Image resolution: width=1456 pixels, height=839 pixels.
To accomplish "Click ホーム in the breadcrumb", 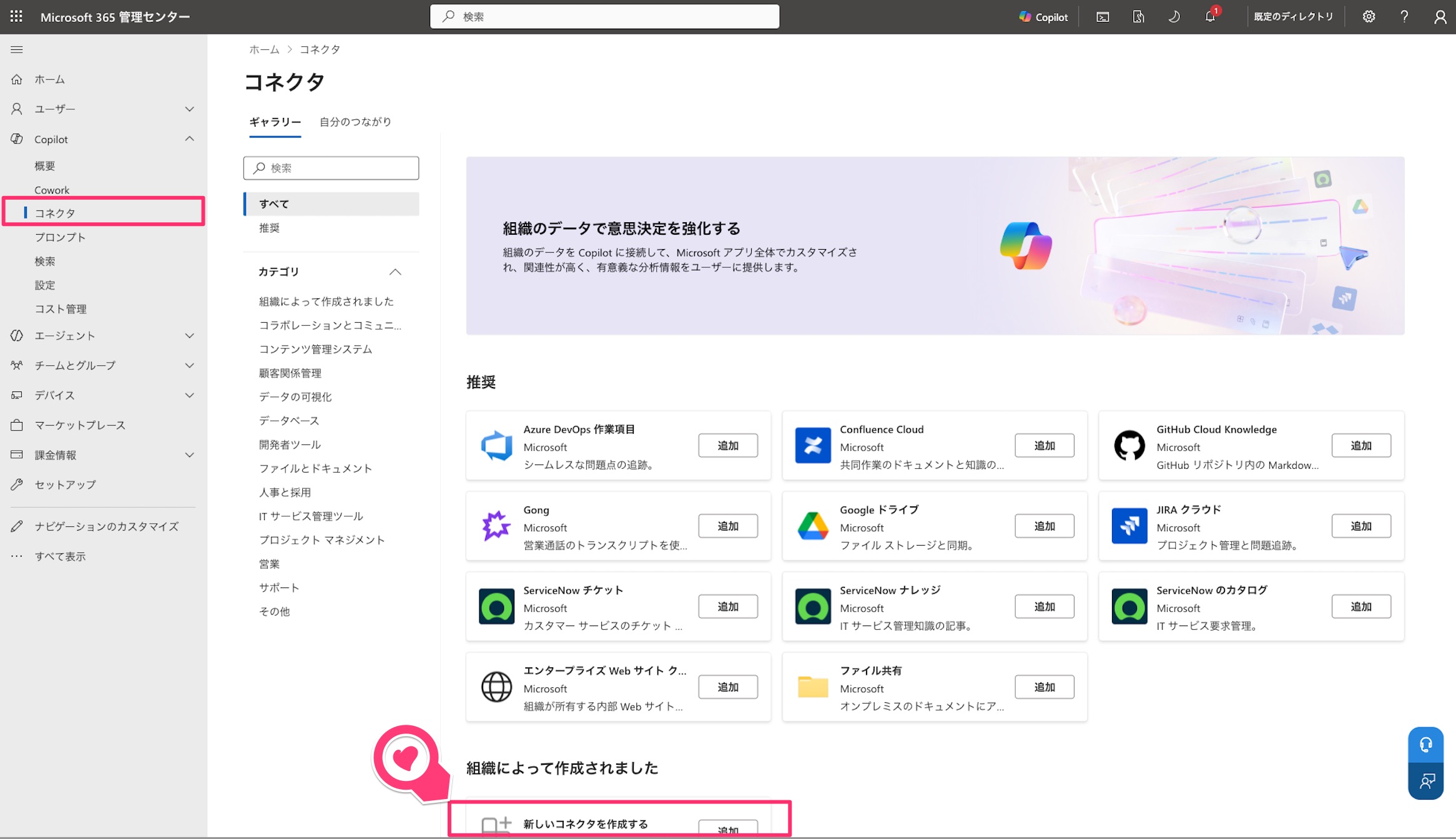I will click(x=264, y=49).
